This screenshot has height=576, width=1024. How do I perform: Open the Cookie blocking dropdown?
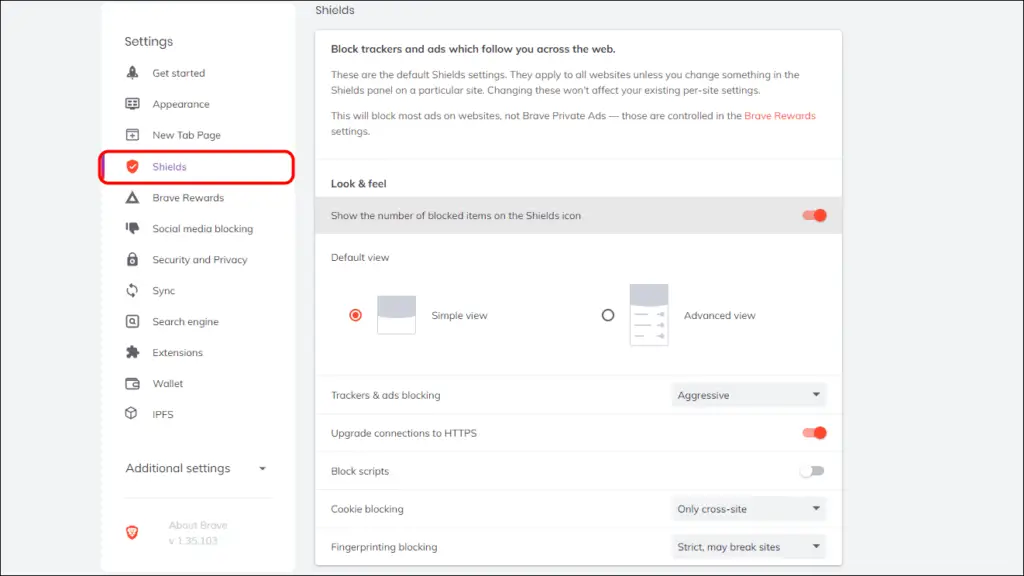pos(748,509)
